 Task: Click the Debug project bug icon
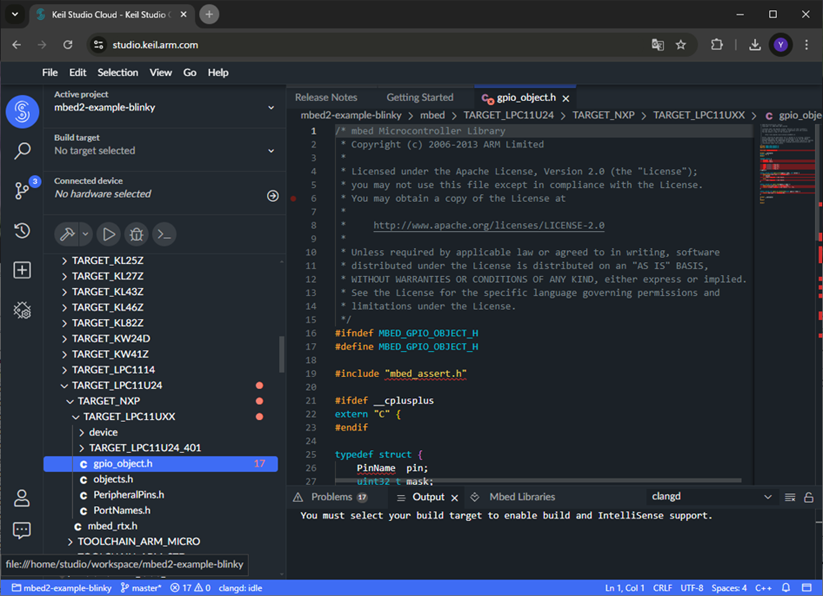(x=137, y=234)
